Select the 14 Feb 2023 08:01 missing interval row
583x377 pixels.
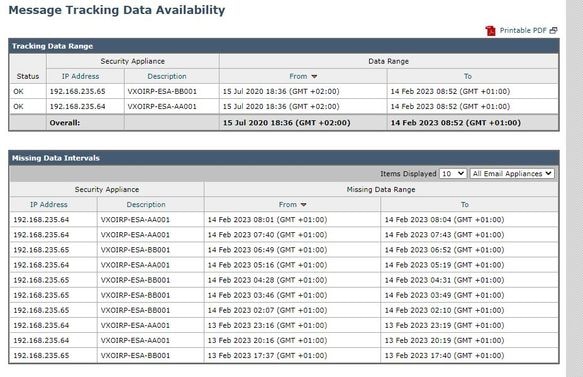pos(284,220)
